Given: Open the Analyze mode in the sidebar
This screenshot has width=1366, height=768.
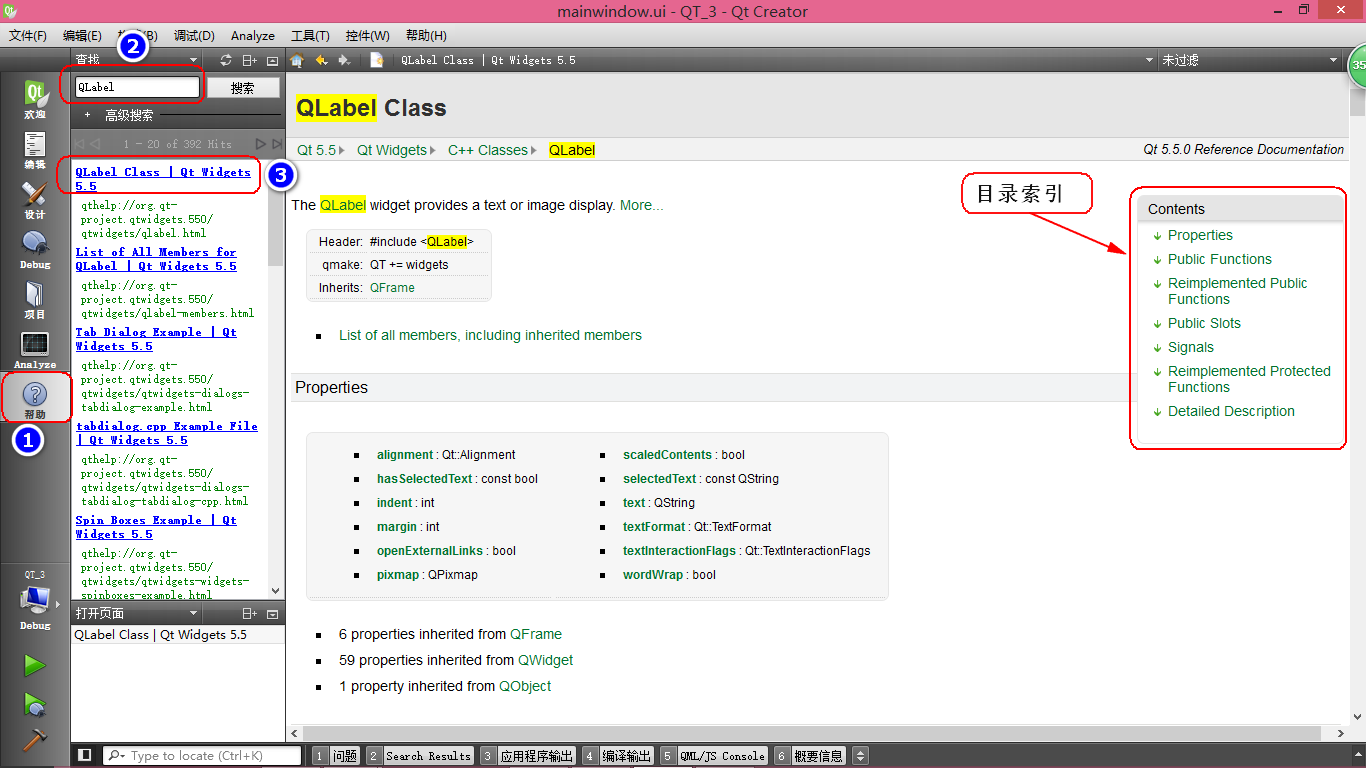Looking at the screenshot, I should coord(35,350).
